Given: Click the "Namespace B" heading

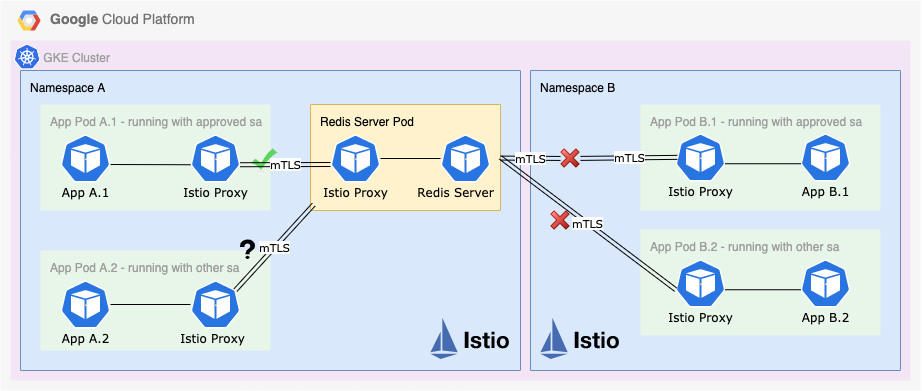Looking at the screenshot, I should click(x=577, y=88).
